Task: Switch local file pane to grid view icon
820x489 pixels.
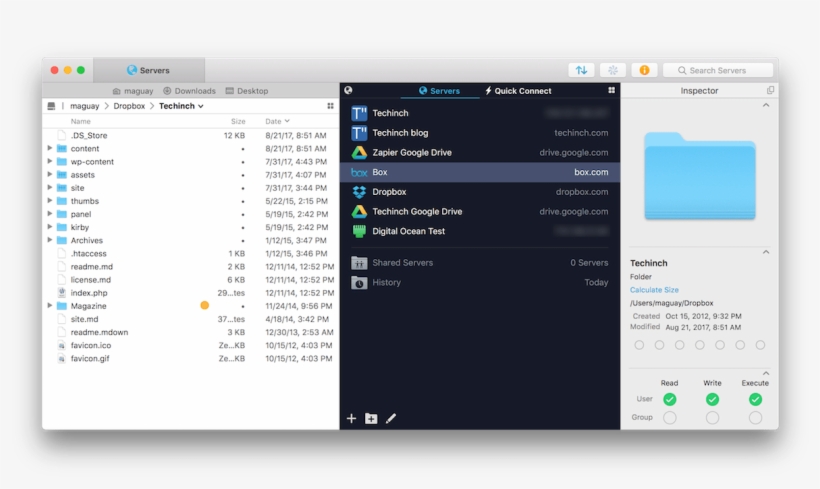Action: point(331,106)
